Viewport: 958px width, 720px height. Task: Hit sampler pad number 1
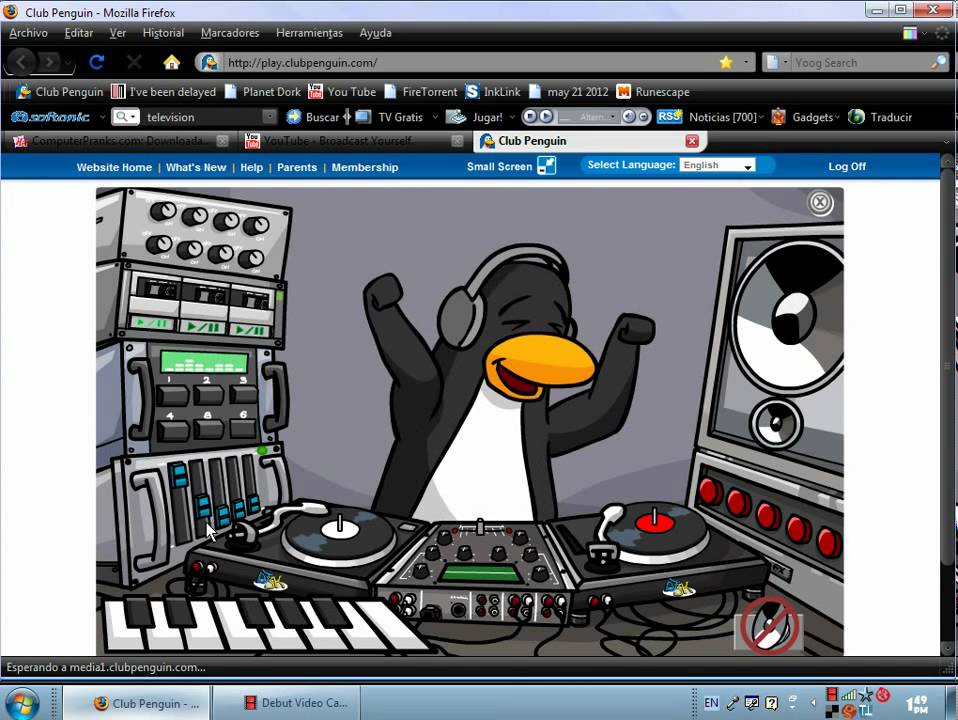pos(172,395)
